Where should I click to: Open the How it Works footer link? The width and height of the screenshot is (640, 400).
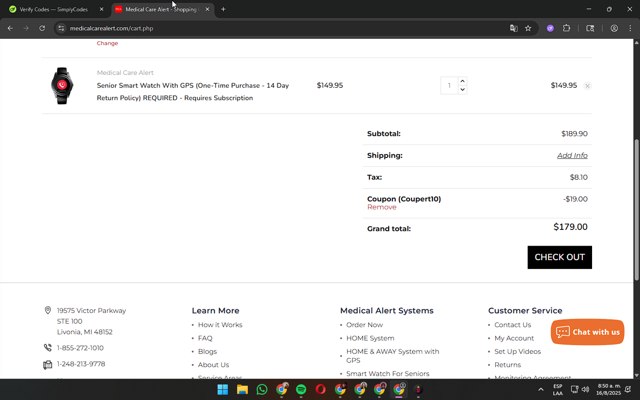(x=220, y=325)
